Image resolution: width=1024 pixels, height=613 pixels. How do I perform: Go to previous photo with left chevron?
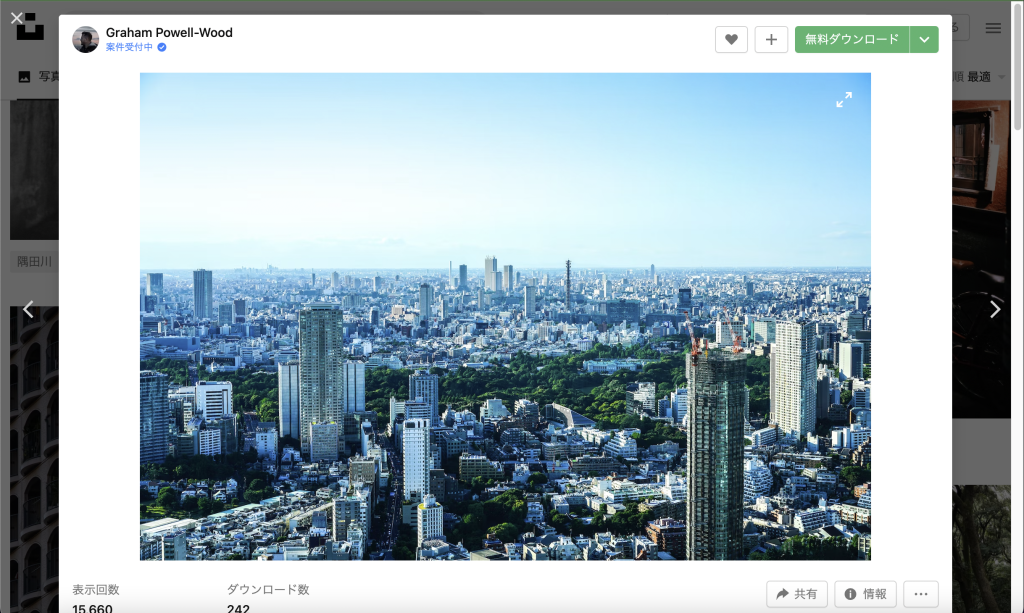tap(28, 309)
